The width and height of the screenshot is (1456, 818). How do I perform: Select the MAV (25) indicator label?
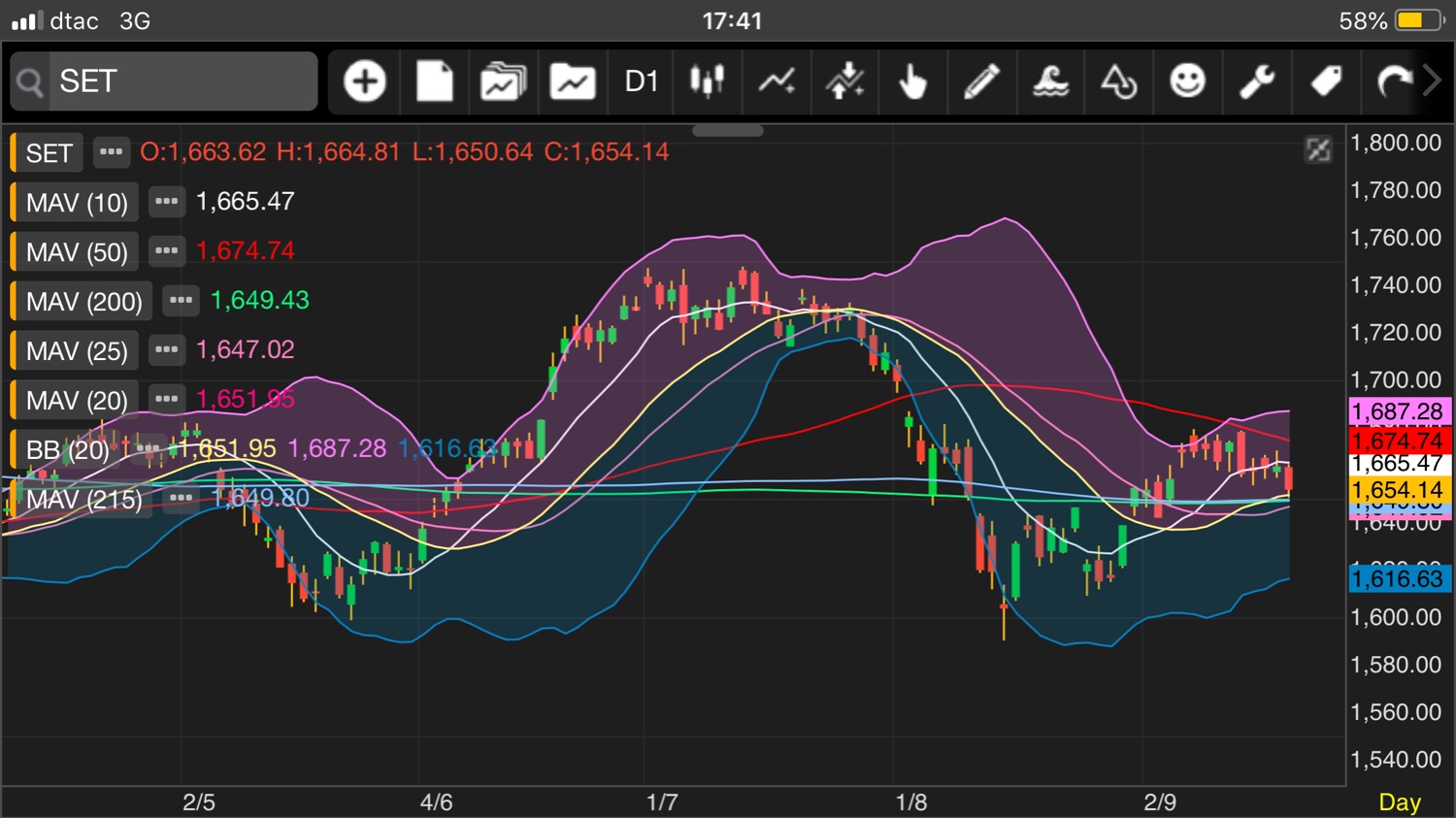77,350
